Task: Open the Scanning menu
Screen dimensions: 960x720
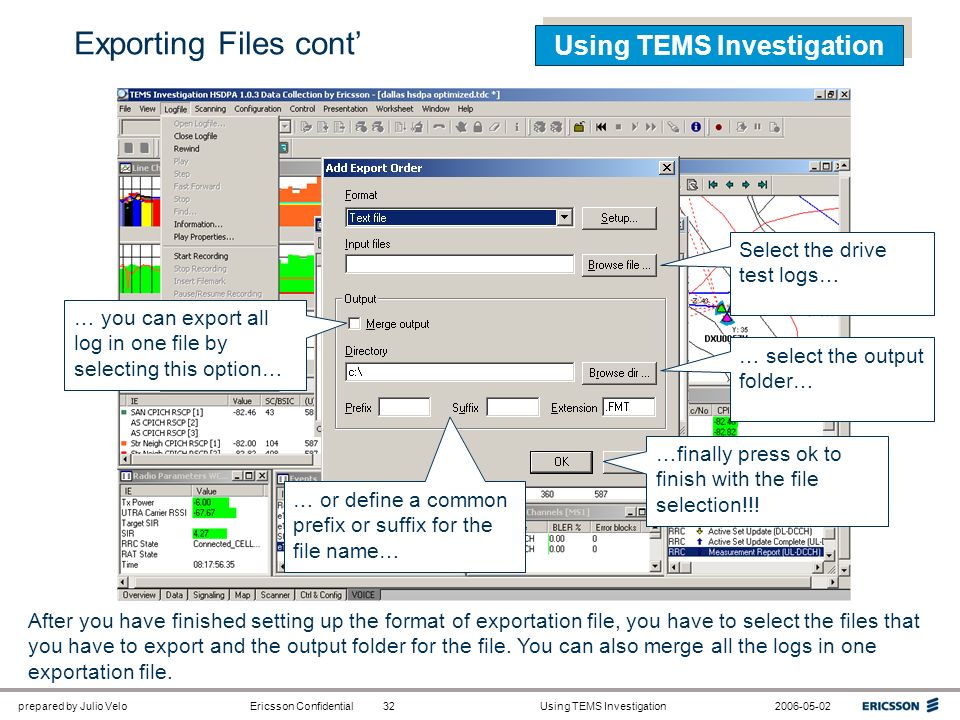Action: pos(210,109)
